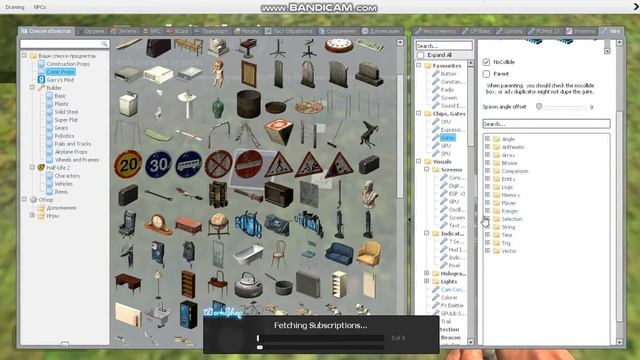Switch to the Wire tool tab

(x=611, y=31)
